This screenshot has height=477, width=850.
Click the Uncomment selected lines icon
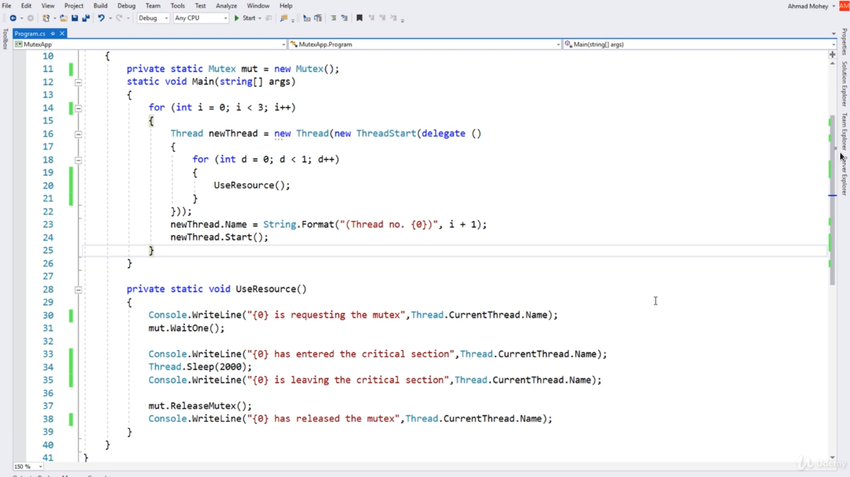318,18
